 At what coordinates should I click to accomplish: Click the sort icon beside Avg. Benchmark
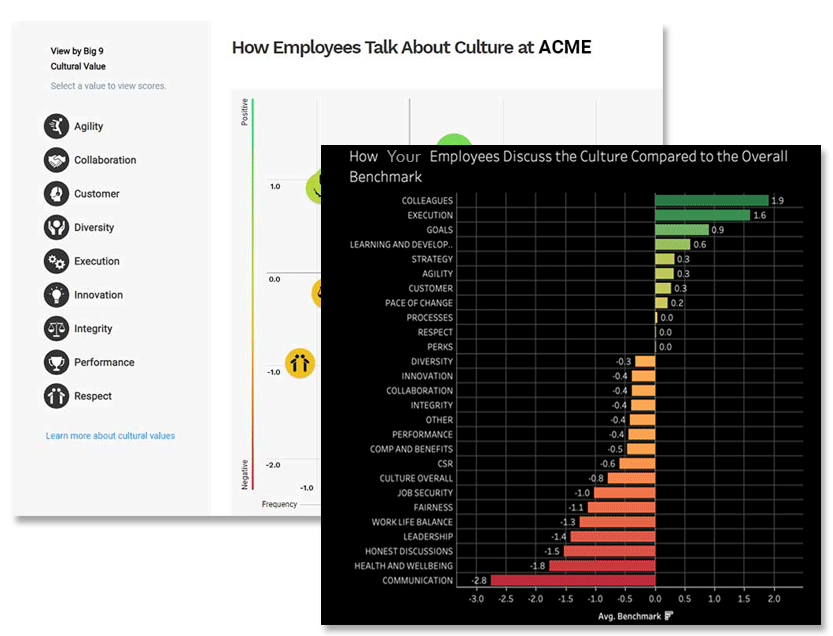pyautogui.click(x=667, y=616)
